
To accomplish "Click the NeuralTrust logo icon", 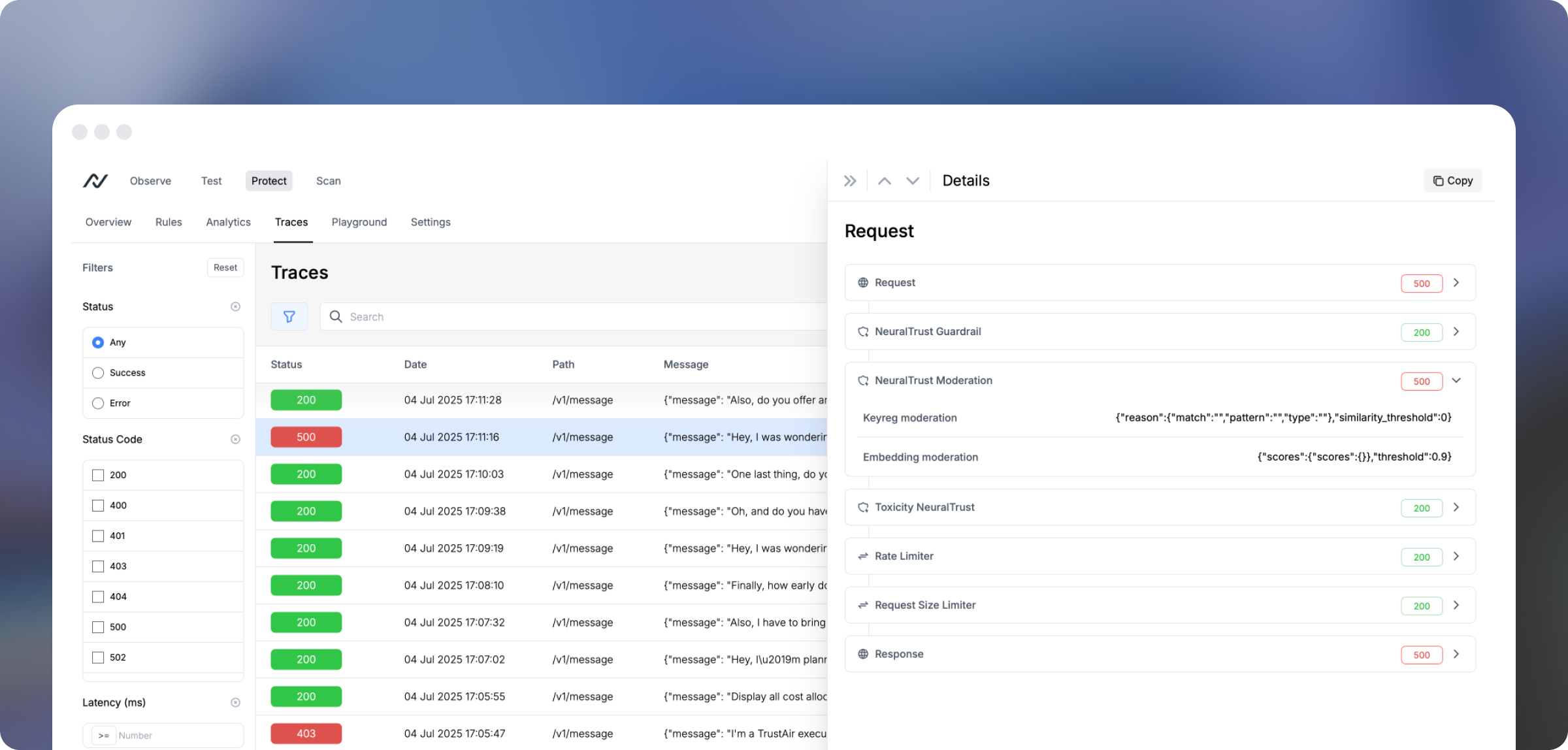I will coord(95,181).
